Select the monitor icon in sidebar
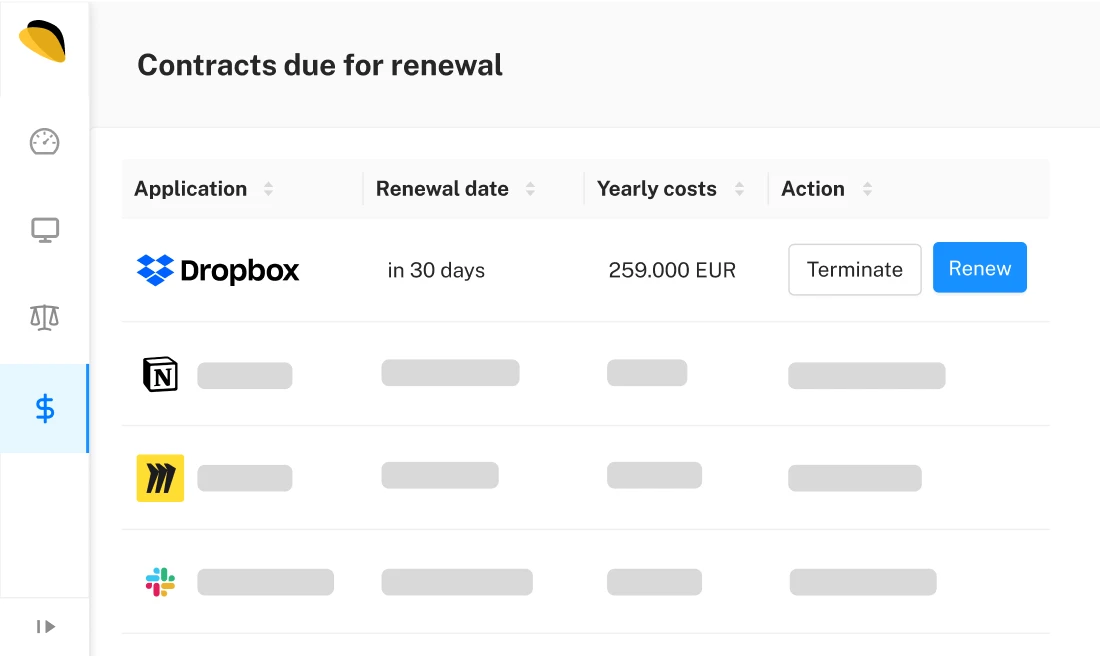Image resolution: width=1100 pixels, height=656 pixels. click(45, 230)
